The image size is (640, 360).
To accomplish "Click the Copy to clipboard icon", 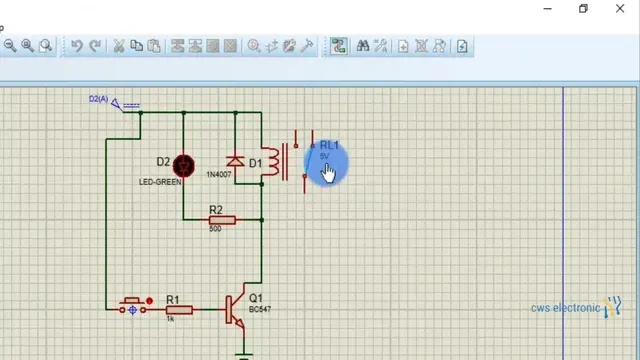I will (136, 46).
